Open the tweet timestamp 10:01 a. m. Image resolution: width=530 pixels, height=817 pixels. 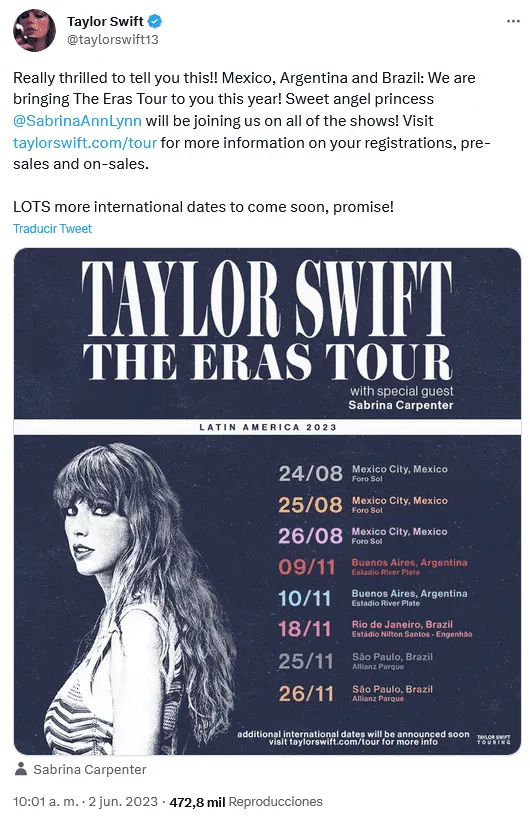(x=45, y=801)
